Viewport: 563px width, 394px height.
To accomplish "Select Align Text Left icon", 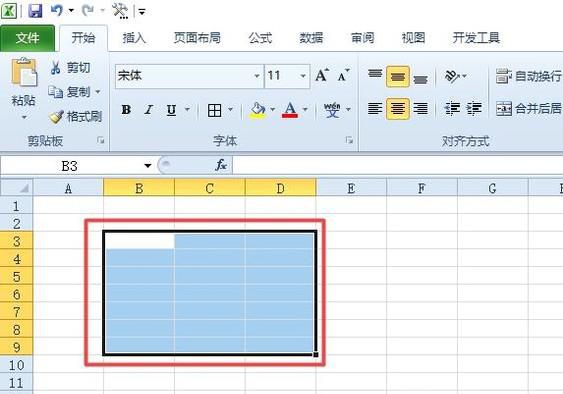I will [x=375, y=108].
